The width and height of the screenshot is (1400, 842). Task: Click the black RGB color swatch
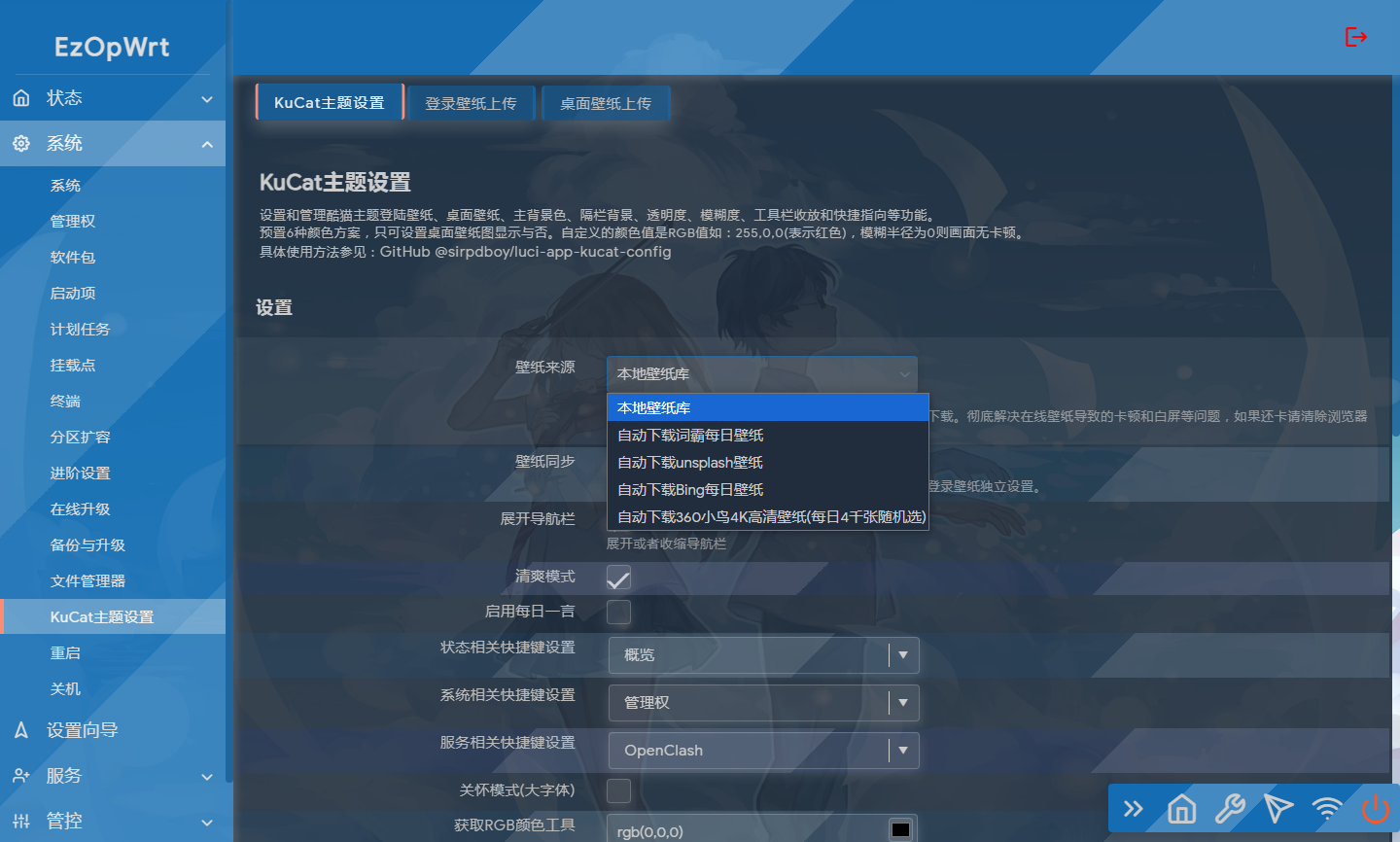coord(901,829)
